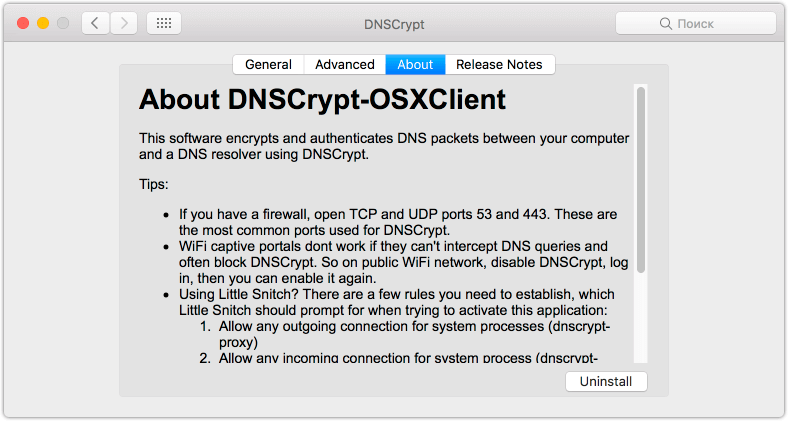Switch to the General tab
The height and width of the screenshot is (421, 788).
pyautogui.click(x=268, y=64)
